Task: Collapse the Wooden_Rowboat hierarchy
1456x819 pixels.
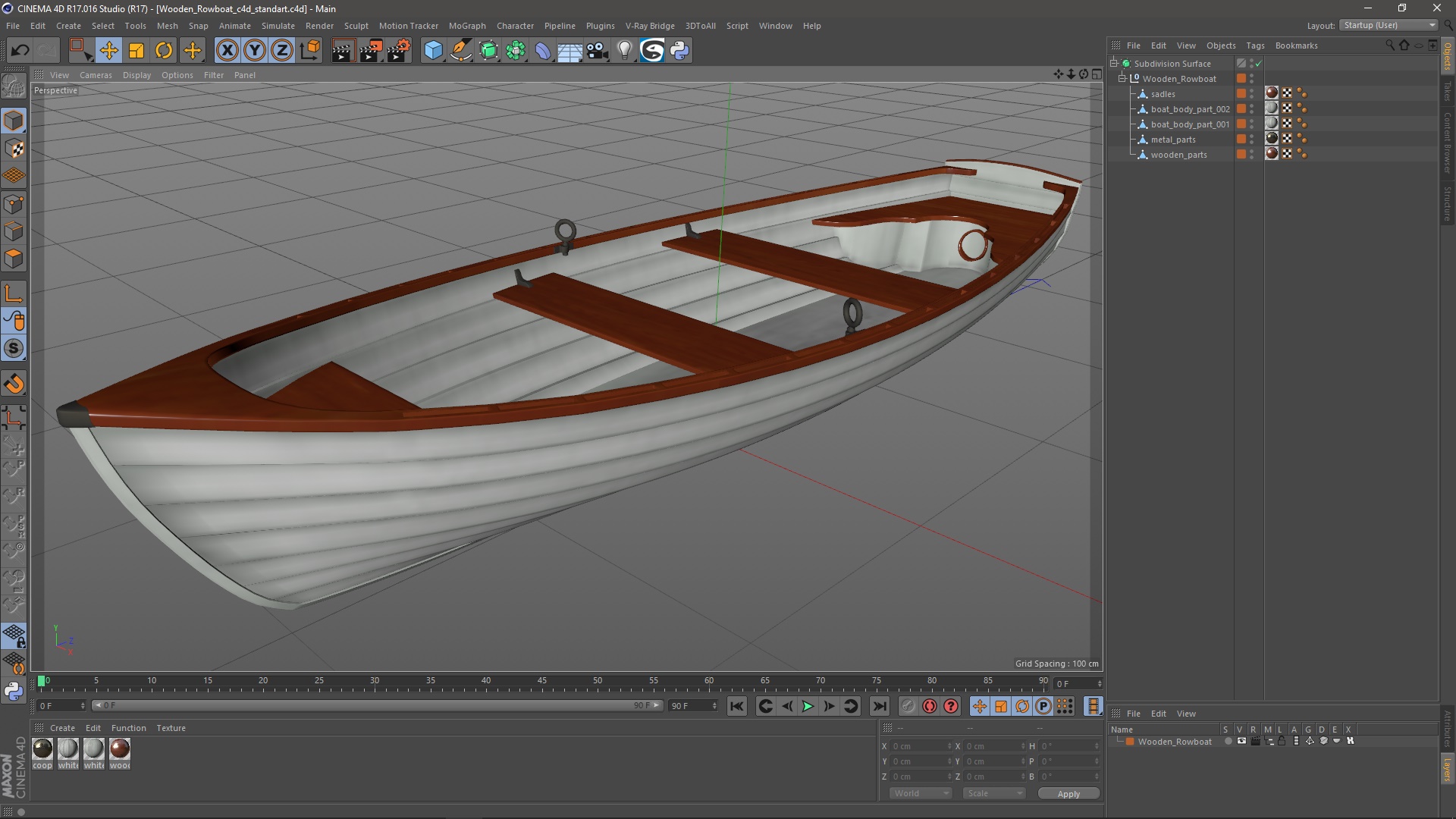Action: click(x=1122, y=79)
